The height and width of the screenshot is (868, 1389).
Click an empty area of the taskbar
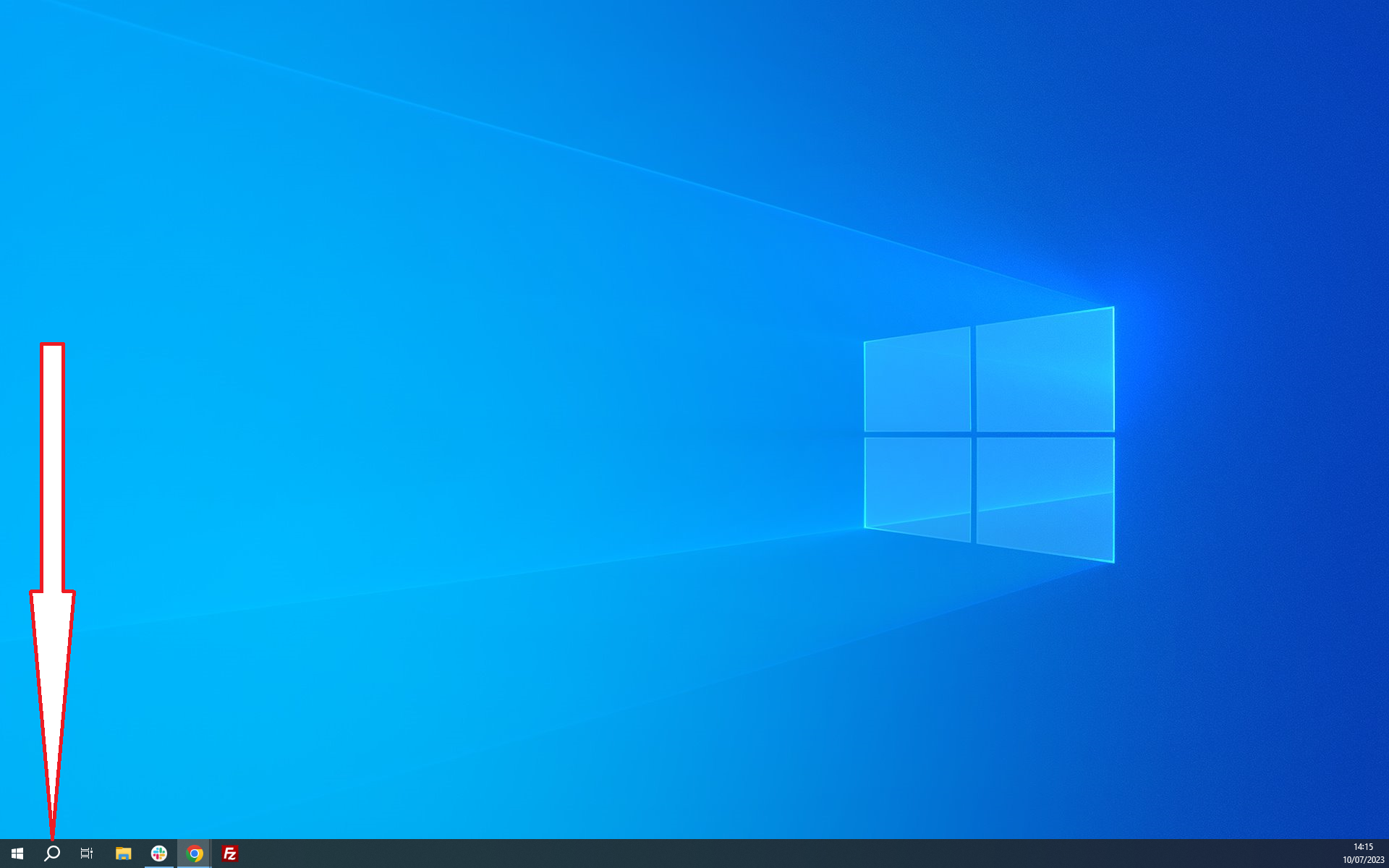(723, 854)
